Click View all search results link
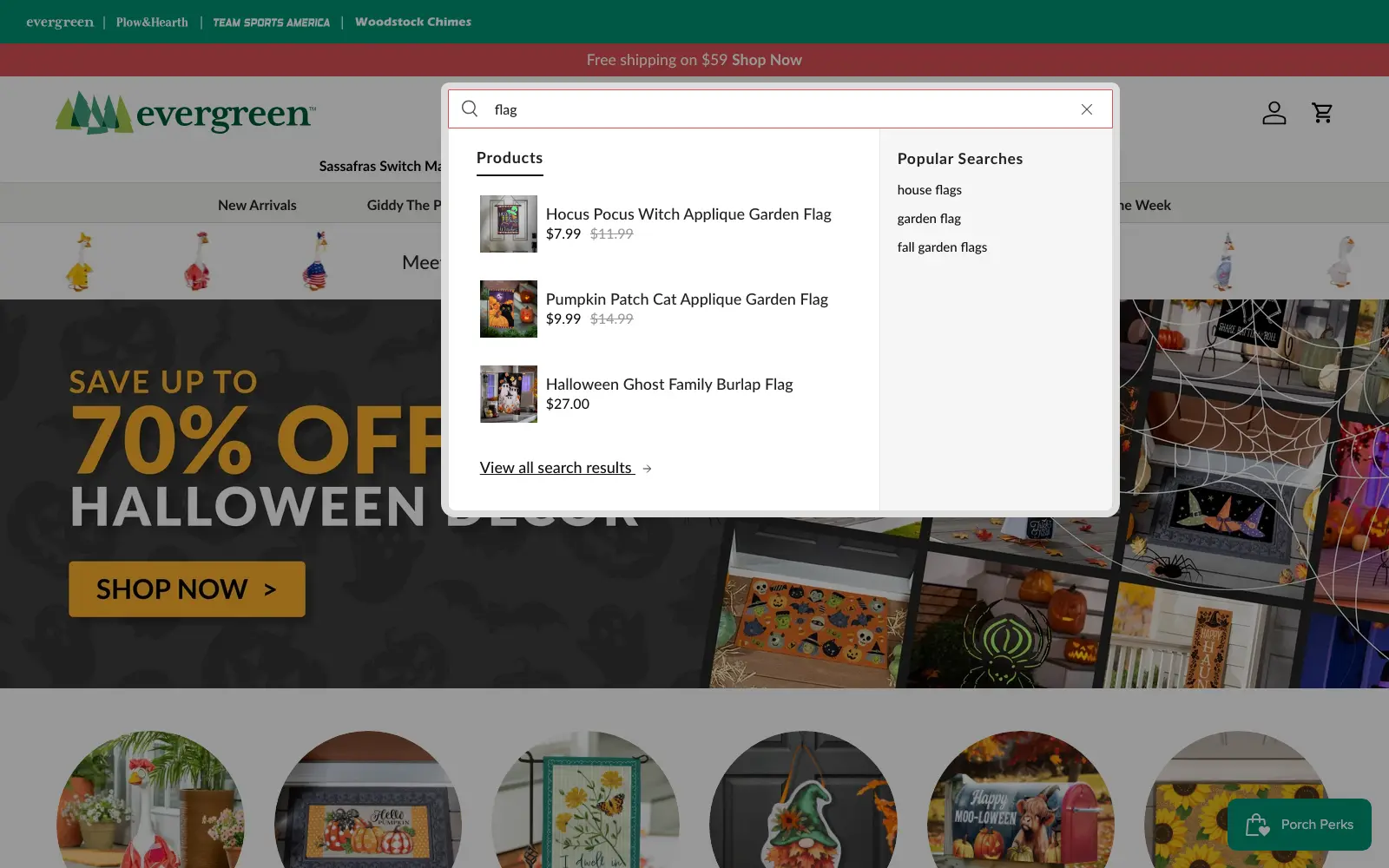 (x=556, y=468)
